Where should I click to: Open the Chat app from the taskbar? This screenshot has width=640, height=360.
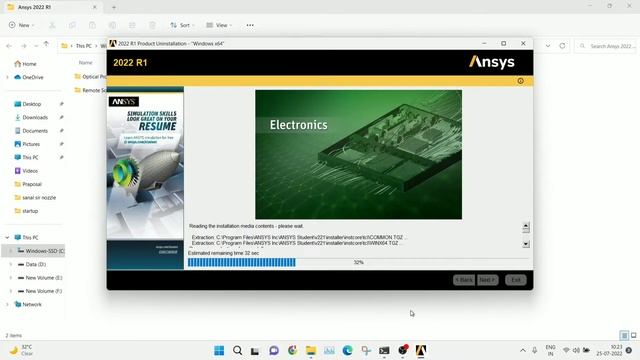(273, 350)
